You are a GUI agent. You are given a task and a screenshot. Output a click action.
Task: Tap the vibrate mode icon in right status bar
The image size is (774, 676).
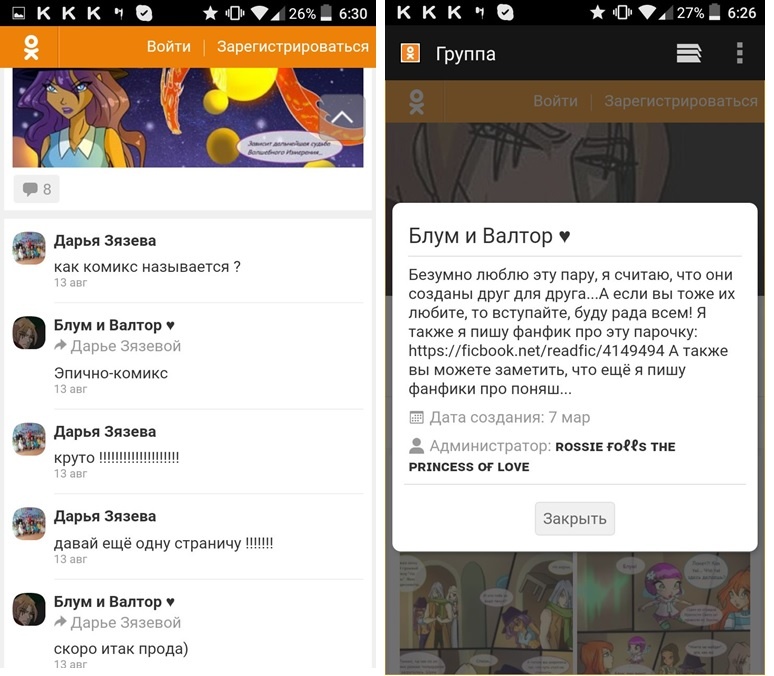(x=622, y=12)
